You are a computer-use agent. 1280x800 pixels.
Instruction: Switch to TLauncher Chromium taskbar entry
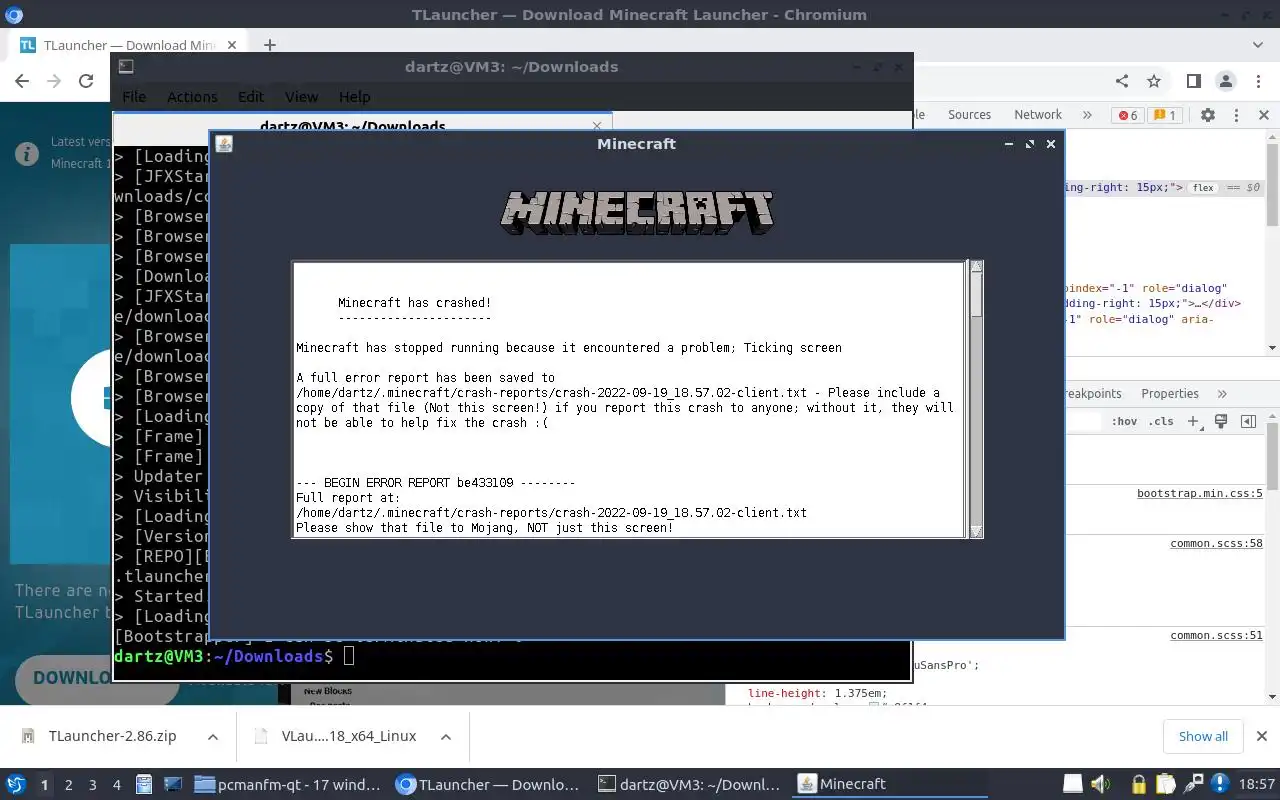[x=489, y=784]
